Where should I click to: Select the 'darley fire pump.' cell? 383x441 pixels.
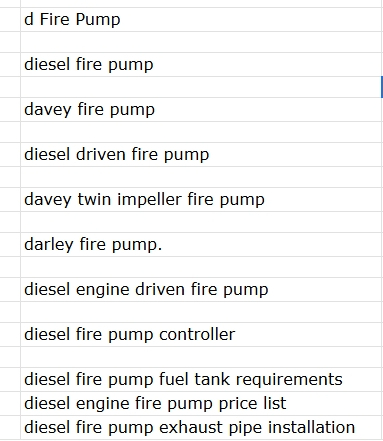[201, 245]
